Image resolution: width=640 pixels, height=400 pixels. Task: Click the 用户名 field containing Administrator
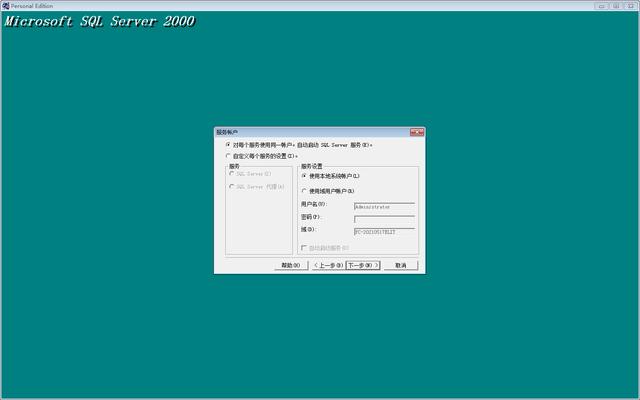(384, 207)
